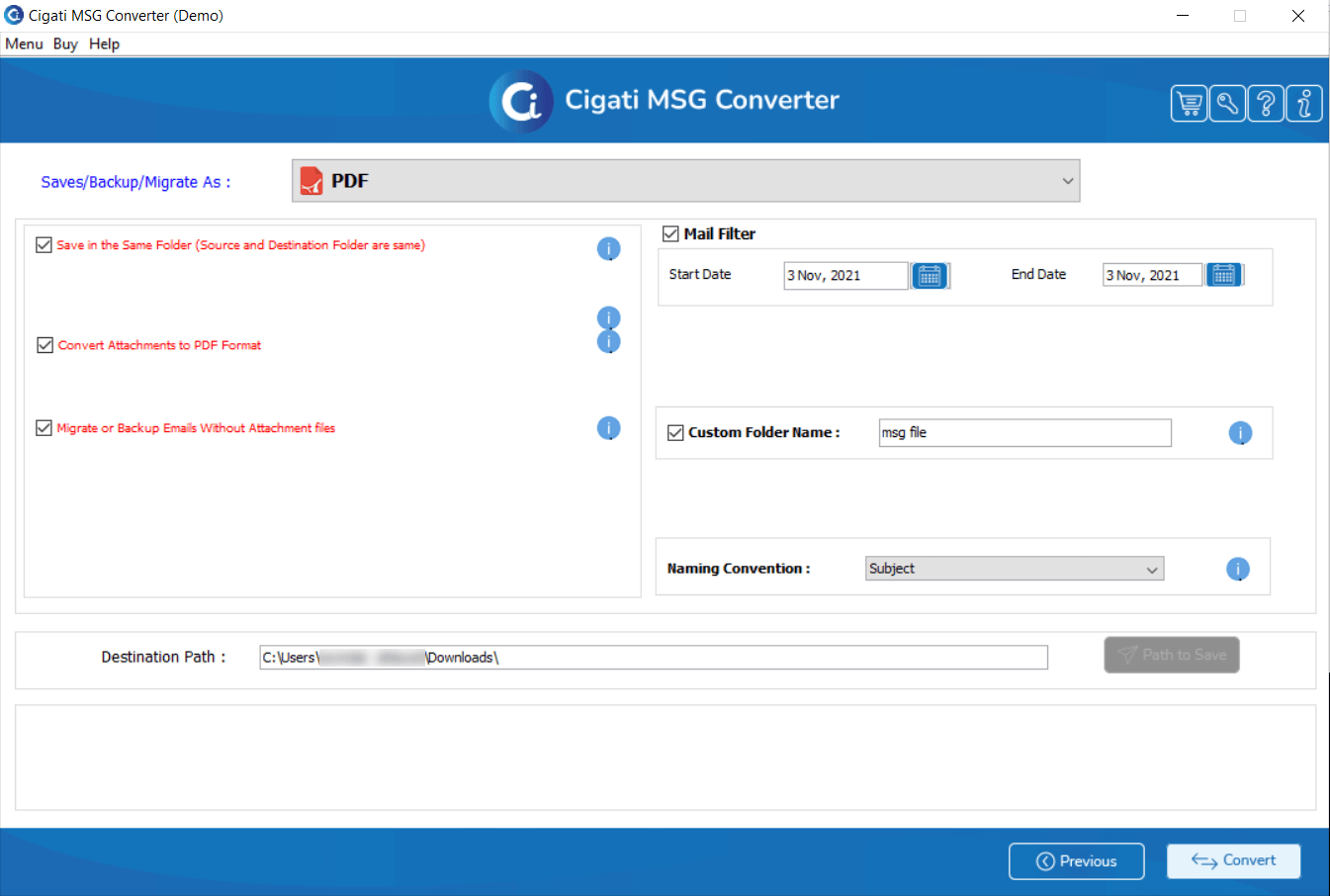
Task: Open the Buy menu
Action: 65,44
